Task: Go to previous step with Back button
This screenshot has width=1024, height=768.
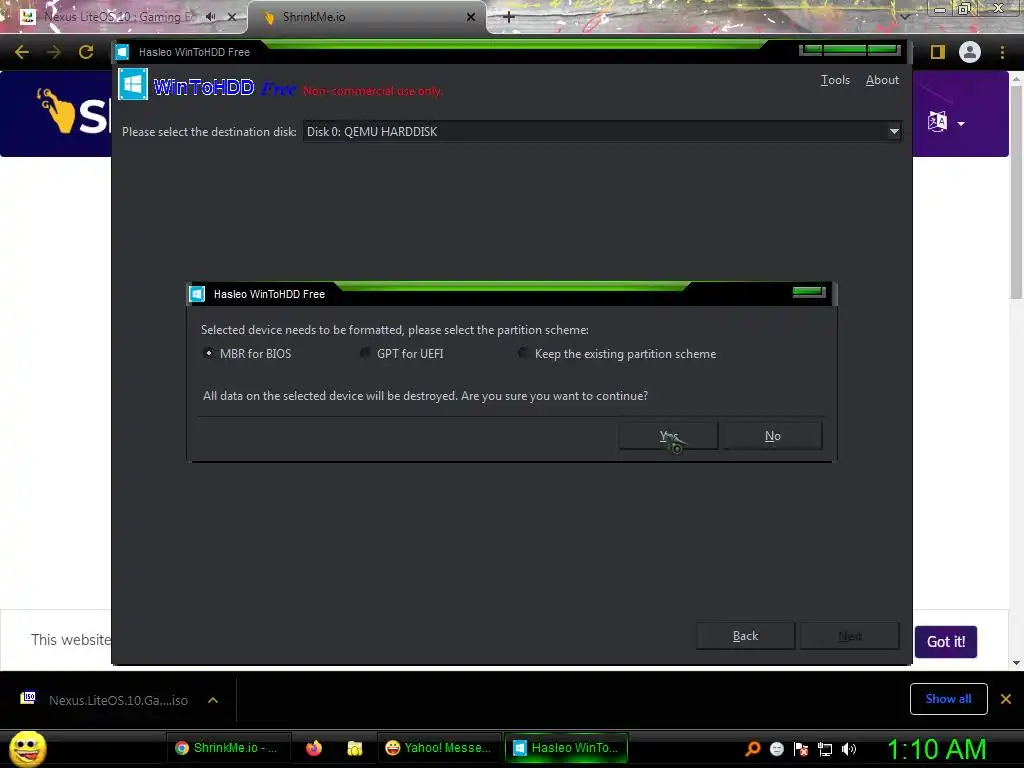Action: [x=745, y=635]
